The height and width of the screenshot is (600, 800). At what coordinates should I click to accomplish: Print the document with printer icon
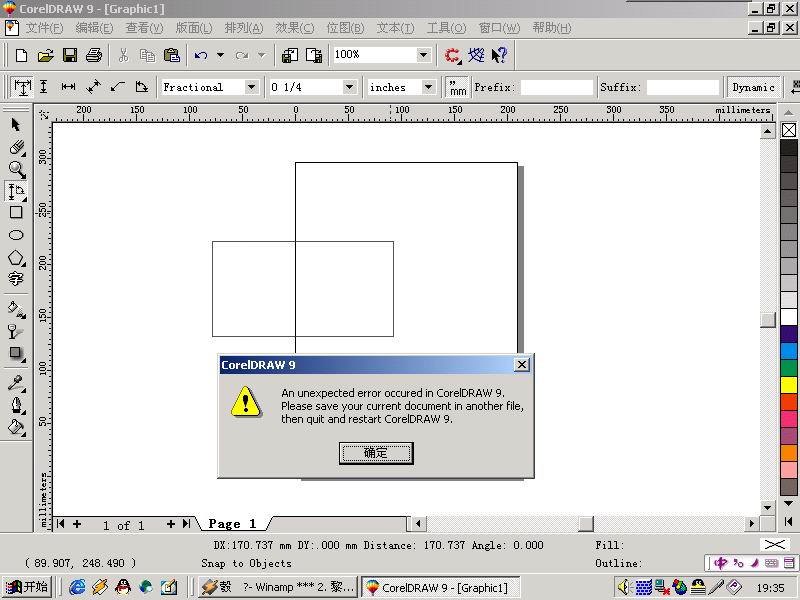[94, 55]
